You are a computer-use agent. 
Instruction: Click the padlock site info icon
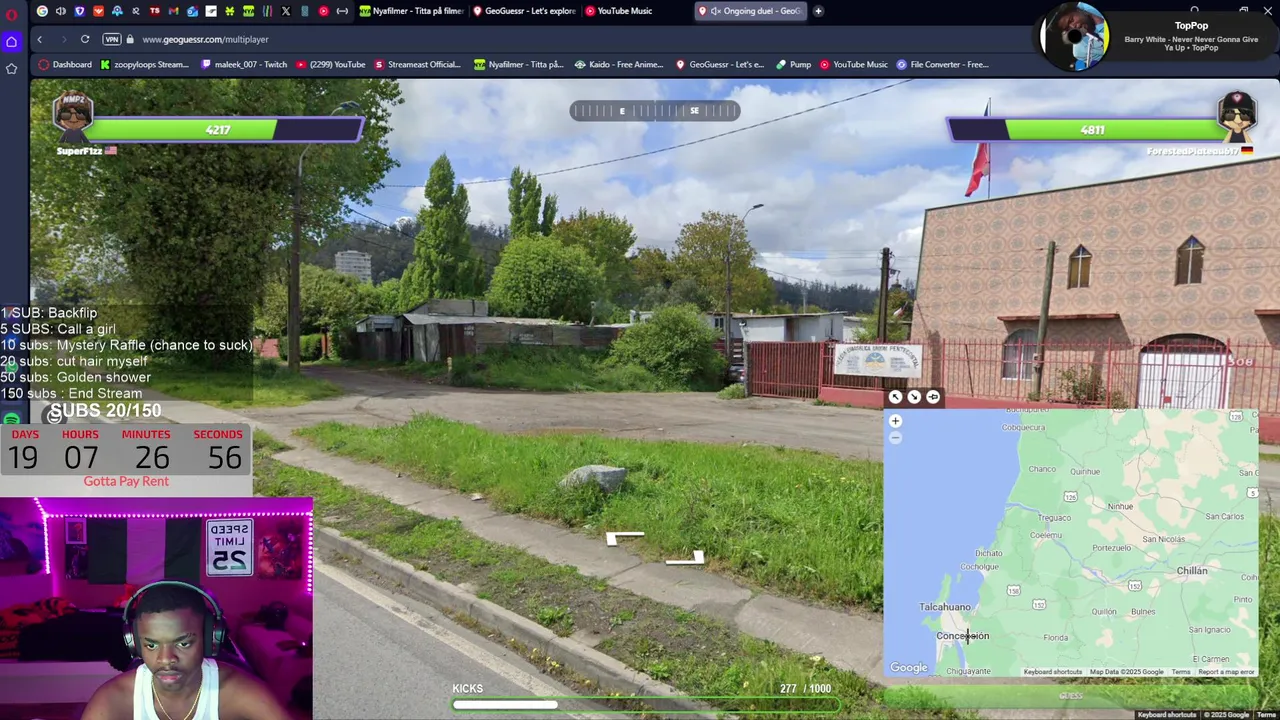(129, 39)
